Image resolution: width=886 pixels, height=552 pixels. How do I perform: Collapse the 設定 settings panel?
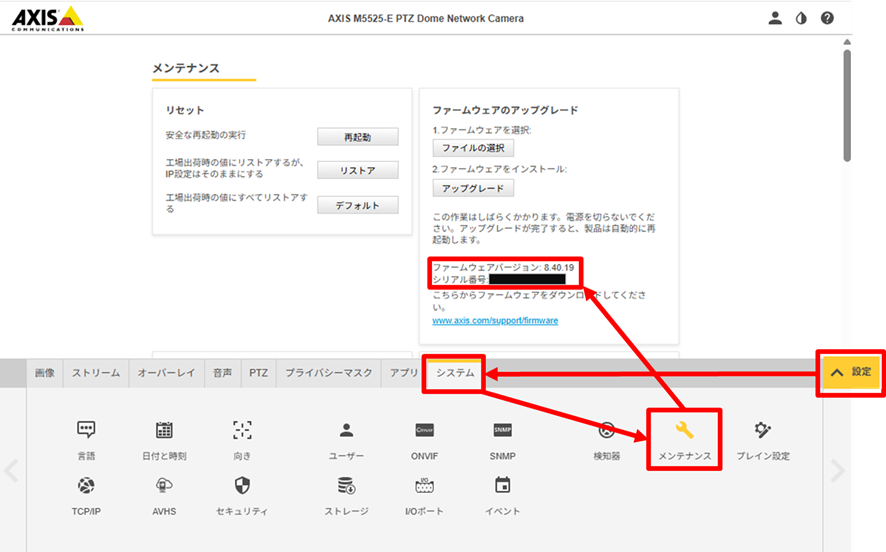(x=851, y=372)
